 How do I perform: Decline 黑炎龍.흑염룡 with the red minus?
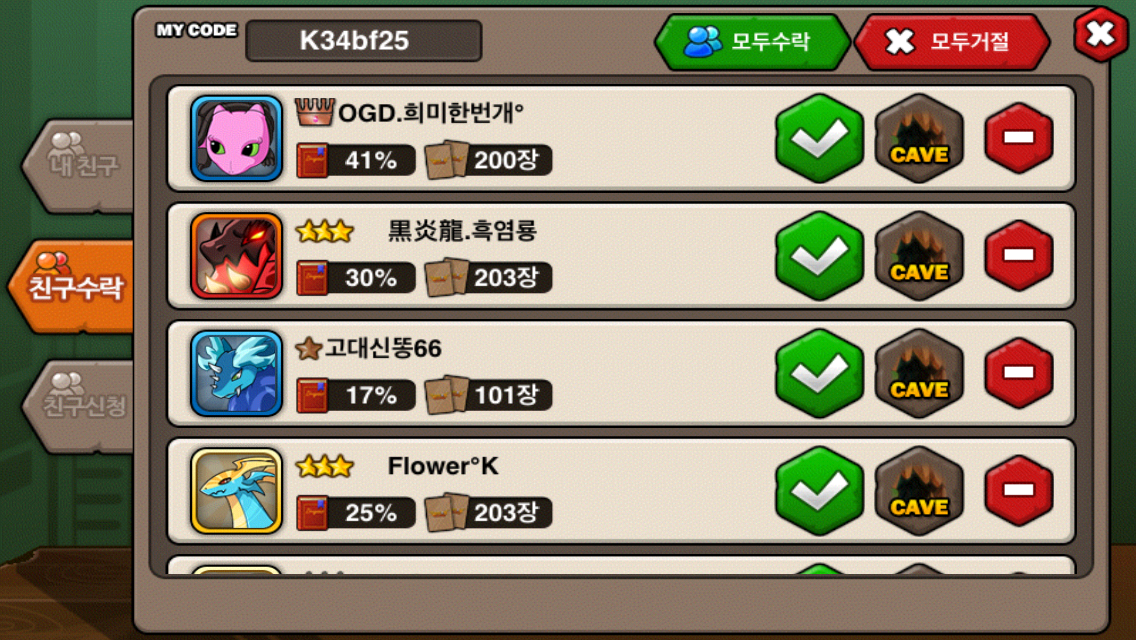(1018, 255)
